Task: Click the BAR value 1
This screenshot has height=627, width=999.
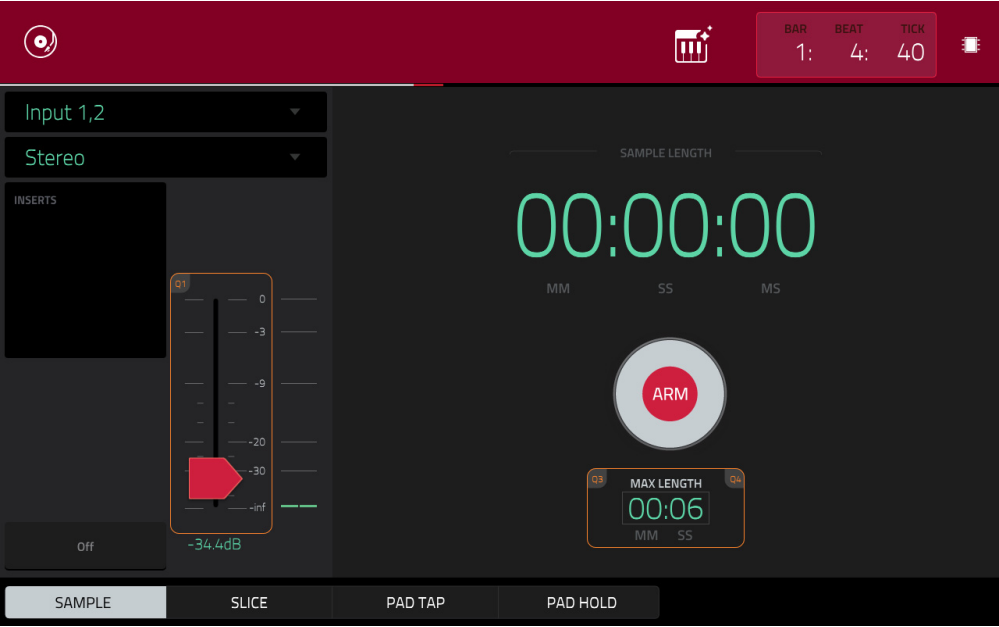Action: tap(803, 52)
